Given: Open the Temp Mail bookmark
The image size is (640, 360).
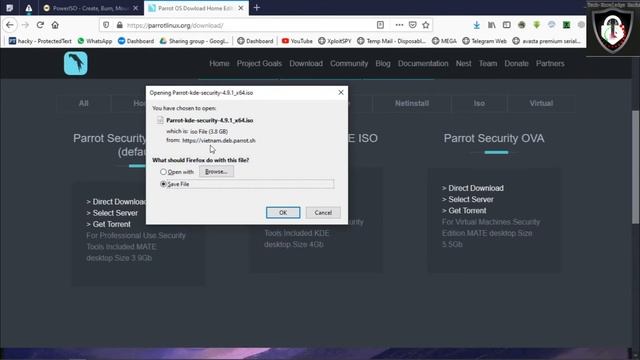Looking at the screenshot, I should click(x=391, y=41).
